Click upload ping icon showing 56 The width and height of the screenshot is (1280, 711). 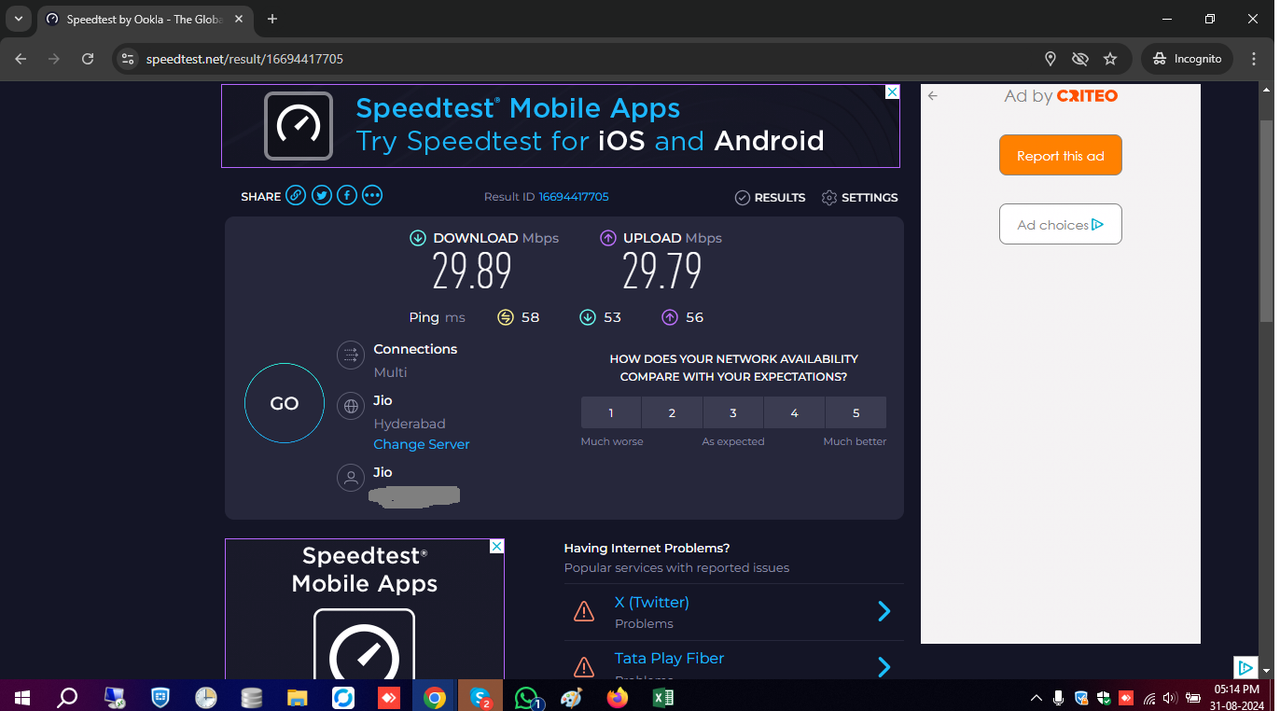670,317
